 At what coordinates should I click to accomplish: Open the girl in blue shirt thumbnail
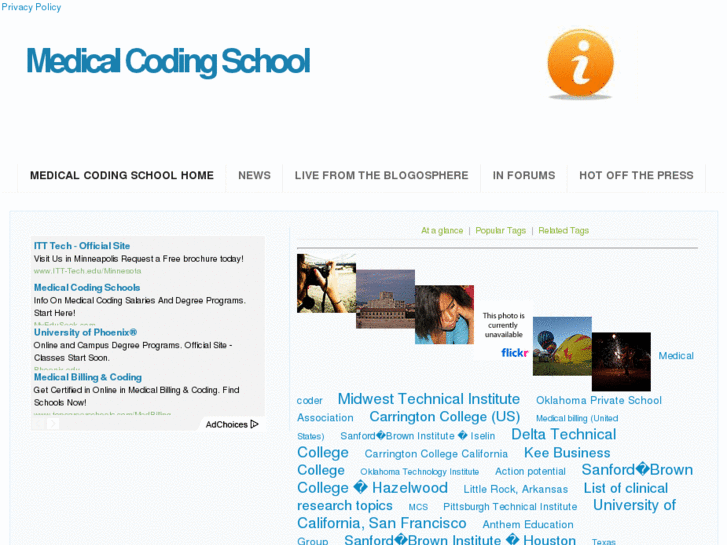444,314
